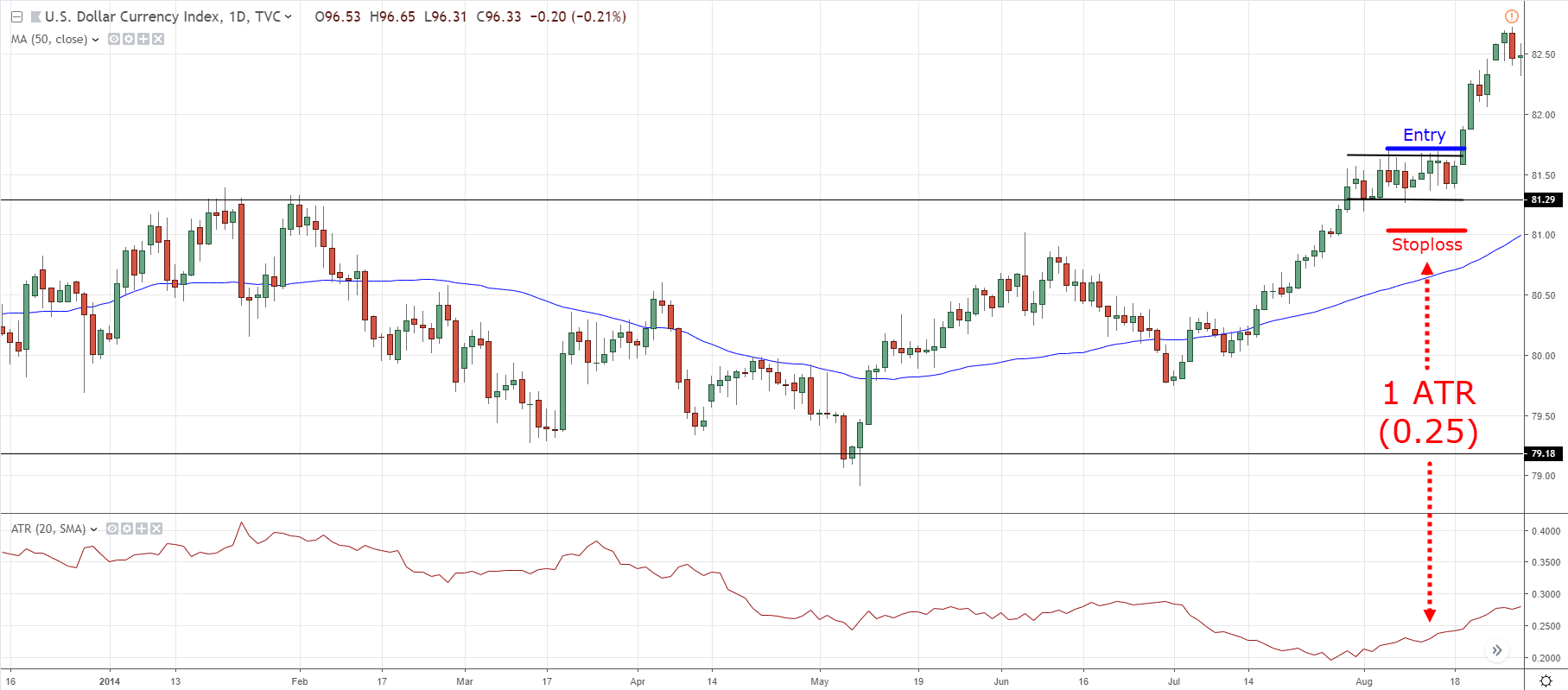The width and height of the screenshot is (1568, 690).
Task: Click the orange alert icon at top right
Action: coord(1511,16)
